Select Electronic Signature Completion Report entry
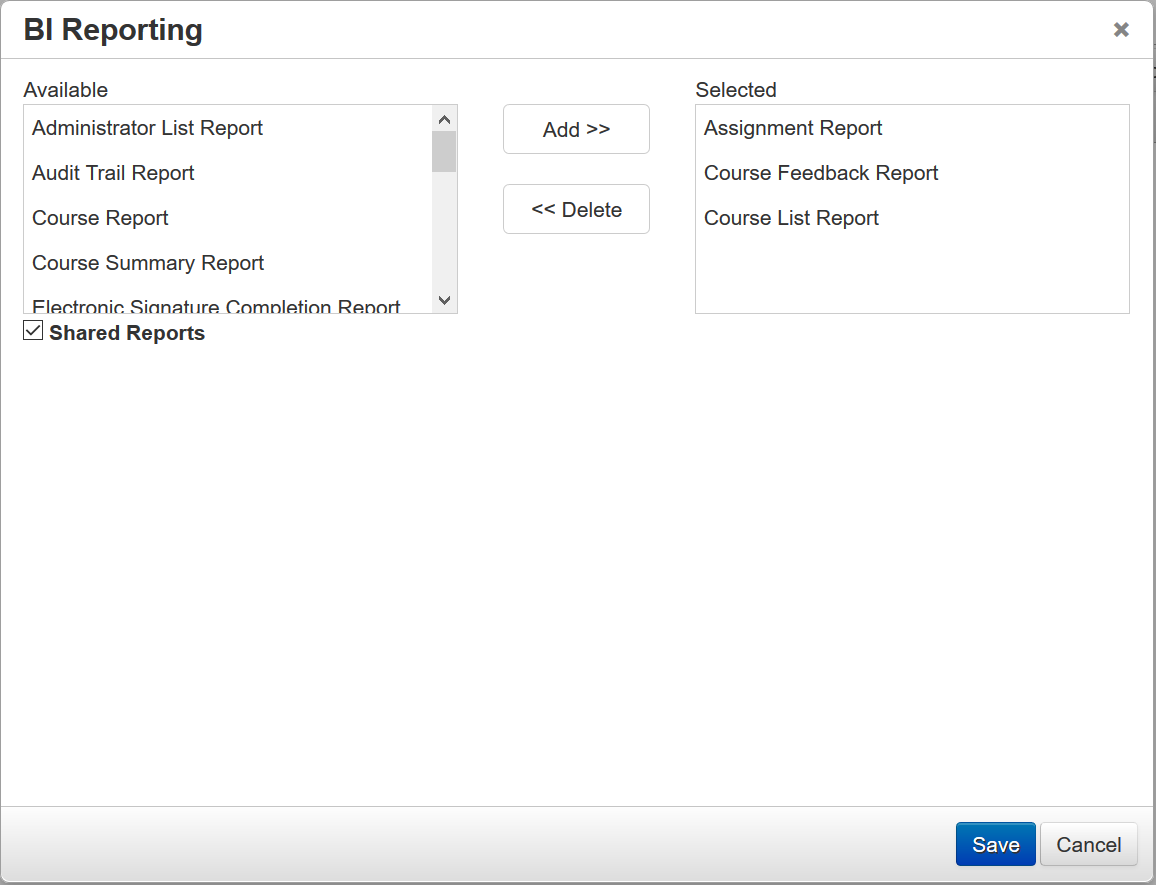 (216, 306)
